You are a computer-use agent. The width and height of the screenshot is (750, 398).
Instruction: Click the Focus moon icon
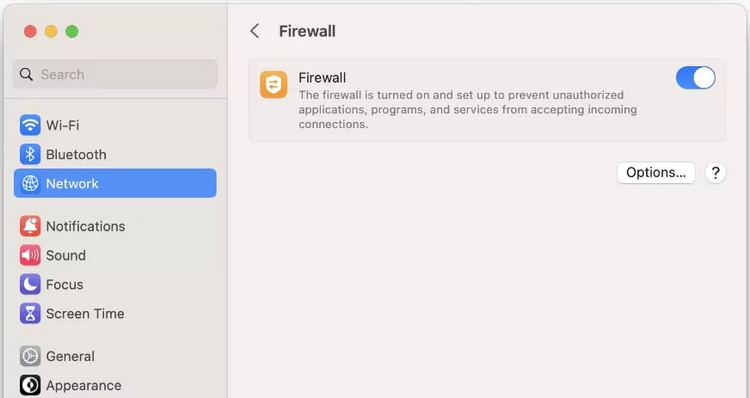click(30, 285)
